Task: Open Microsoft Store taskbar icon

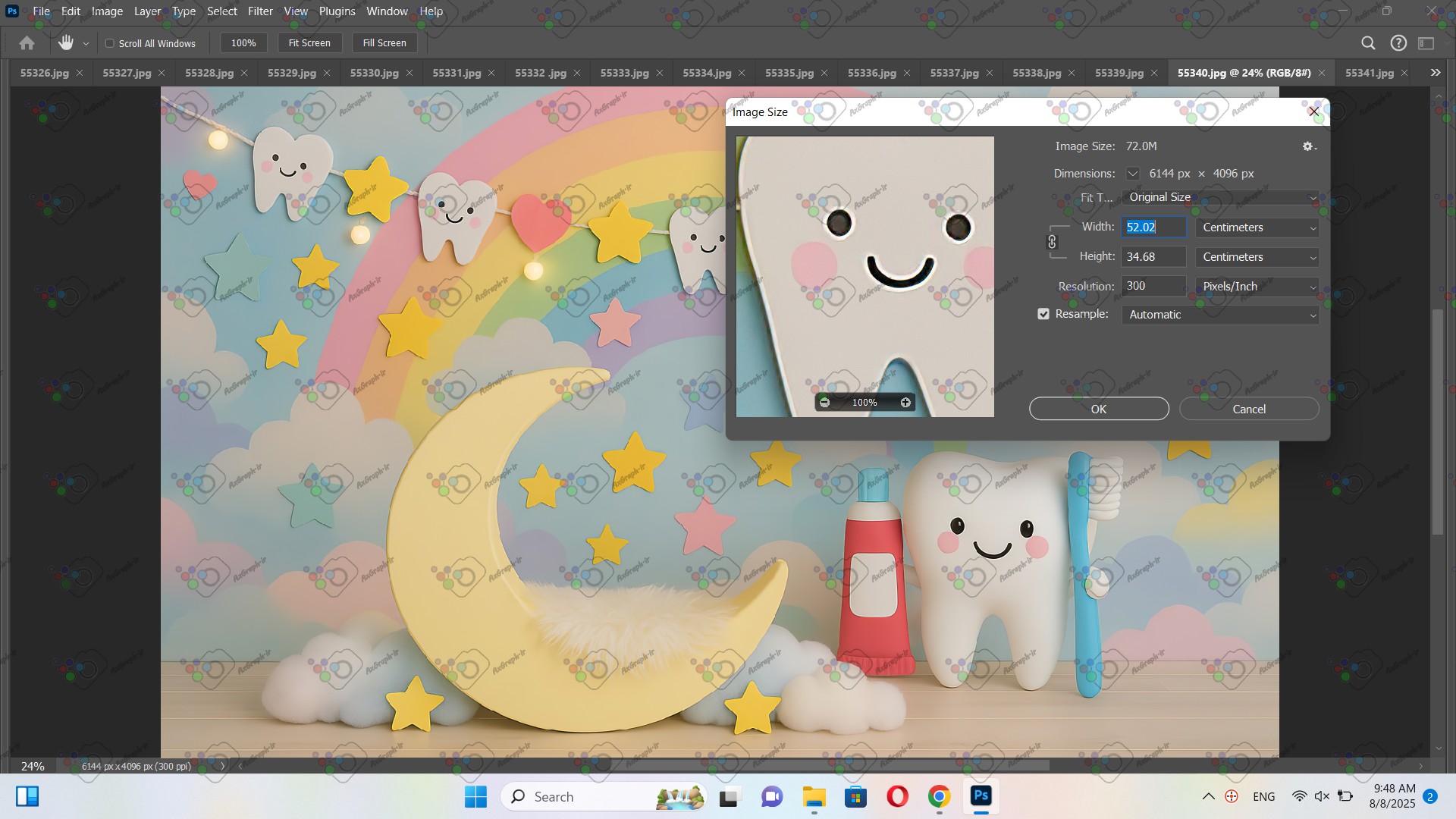Action: pyautogui.click(x=856, y=796)
